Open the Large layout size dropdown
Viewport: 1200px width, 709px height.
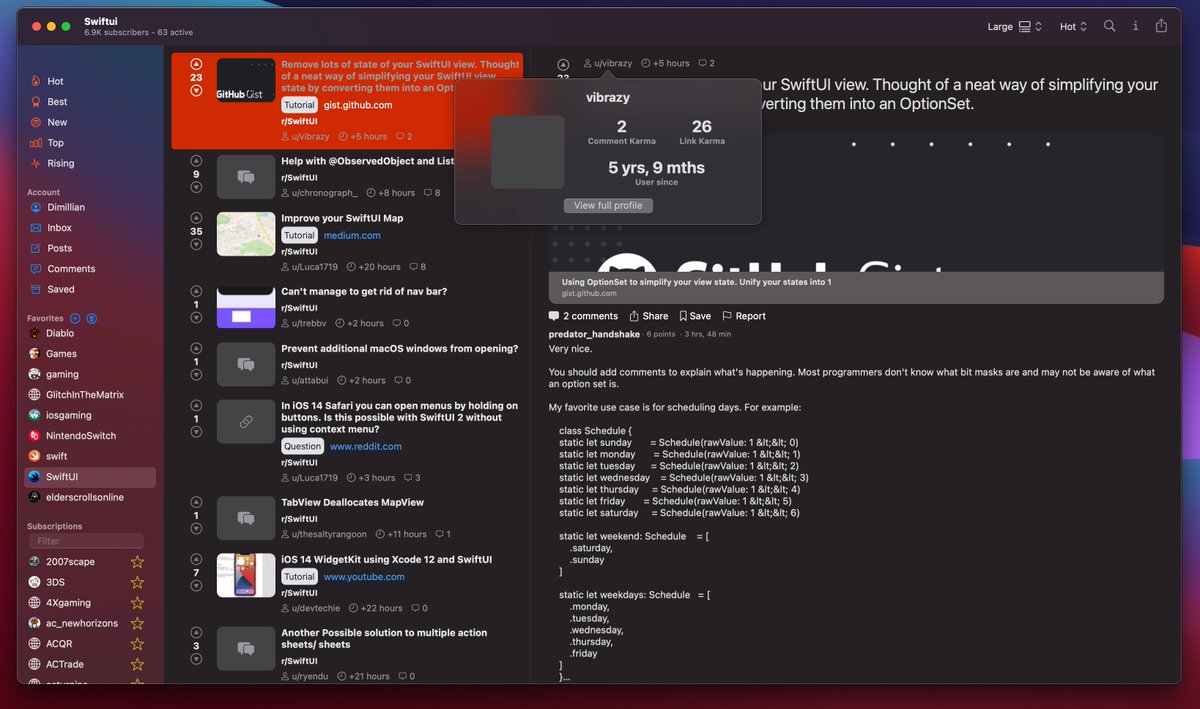(x=1015, y=27)
